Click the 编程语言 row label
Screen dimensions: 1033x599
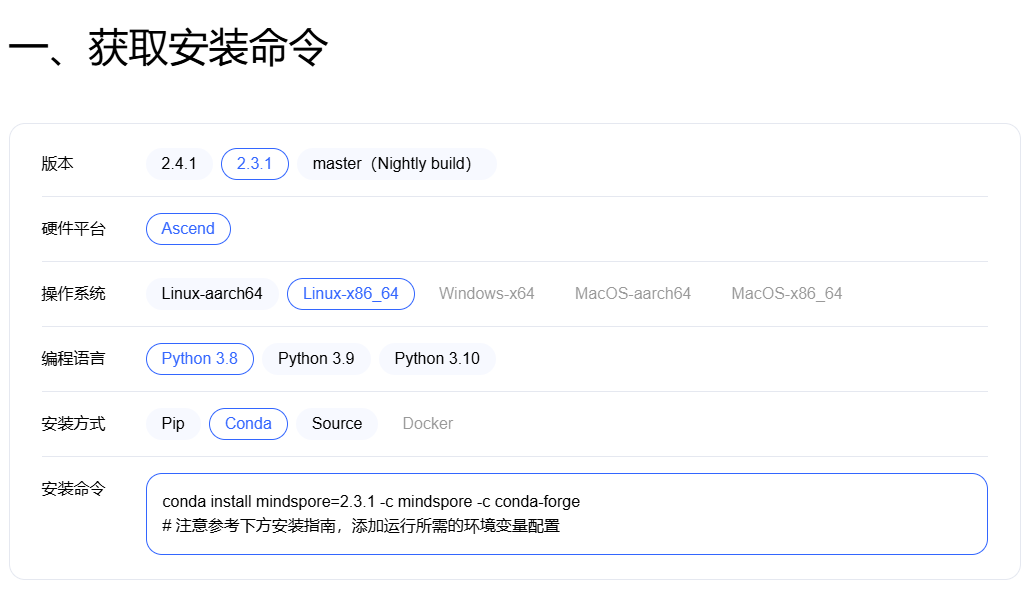(x=73, y=359)
